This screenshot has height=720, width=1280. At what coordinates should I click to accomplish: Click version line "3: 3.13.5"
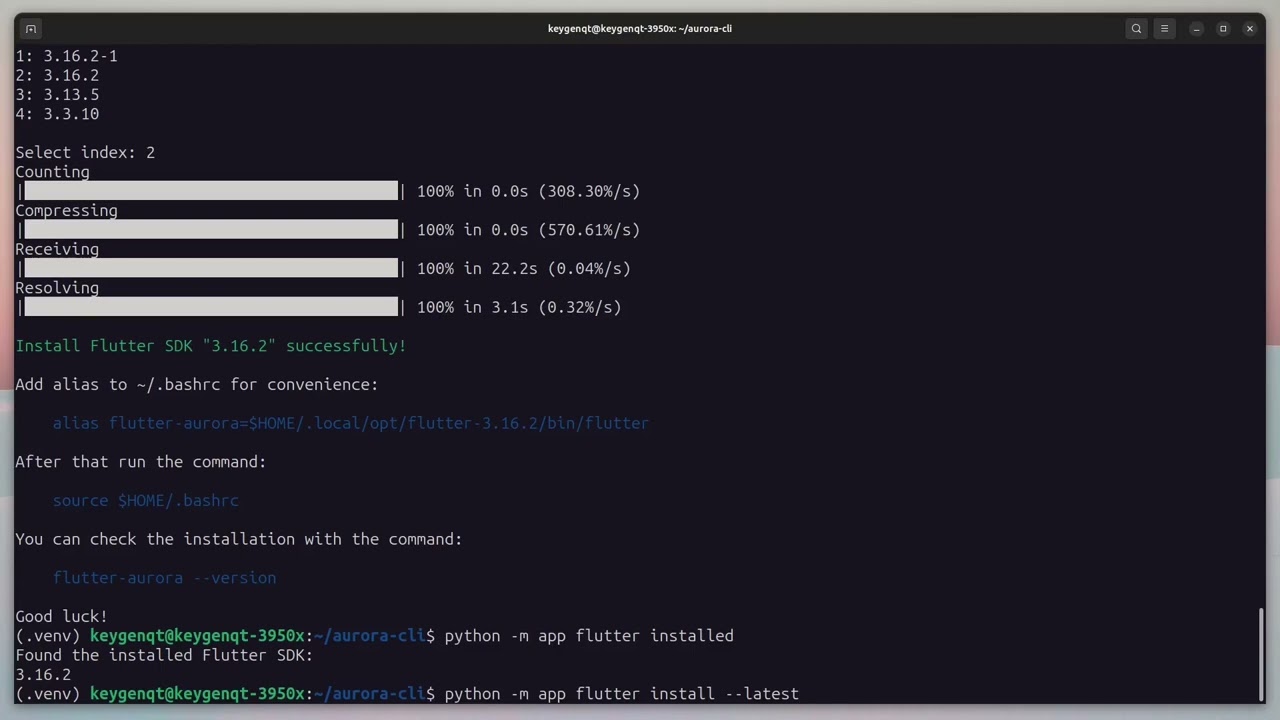tap(57, 95)
